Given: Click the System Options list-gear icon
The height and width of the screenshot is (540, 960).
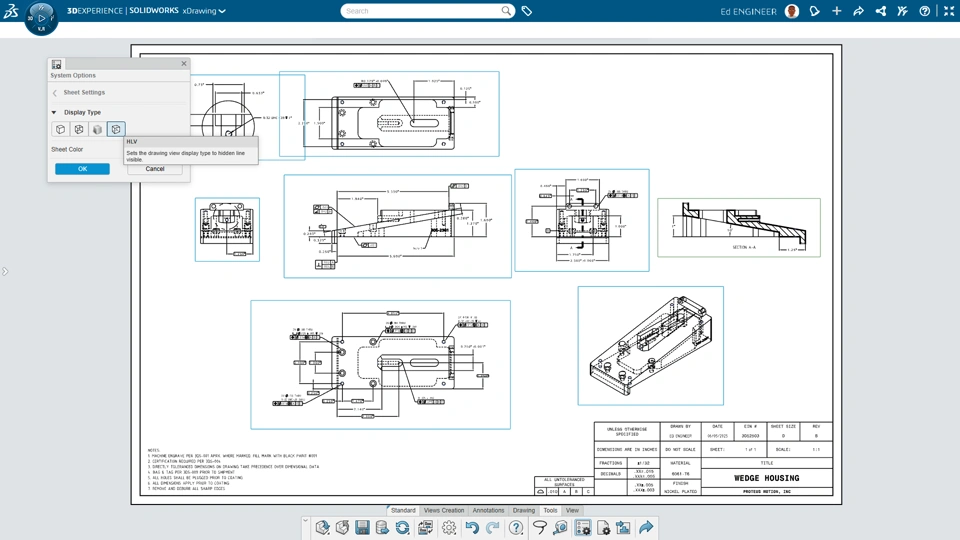Looking at the screenshot, I should point(583,527).
